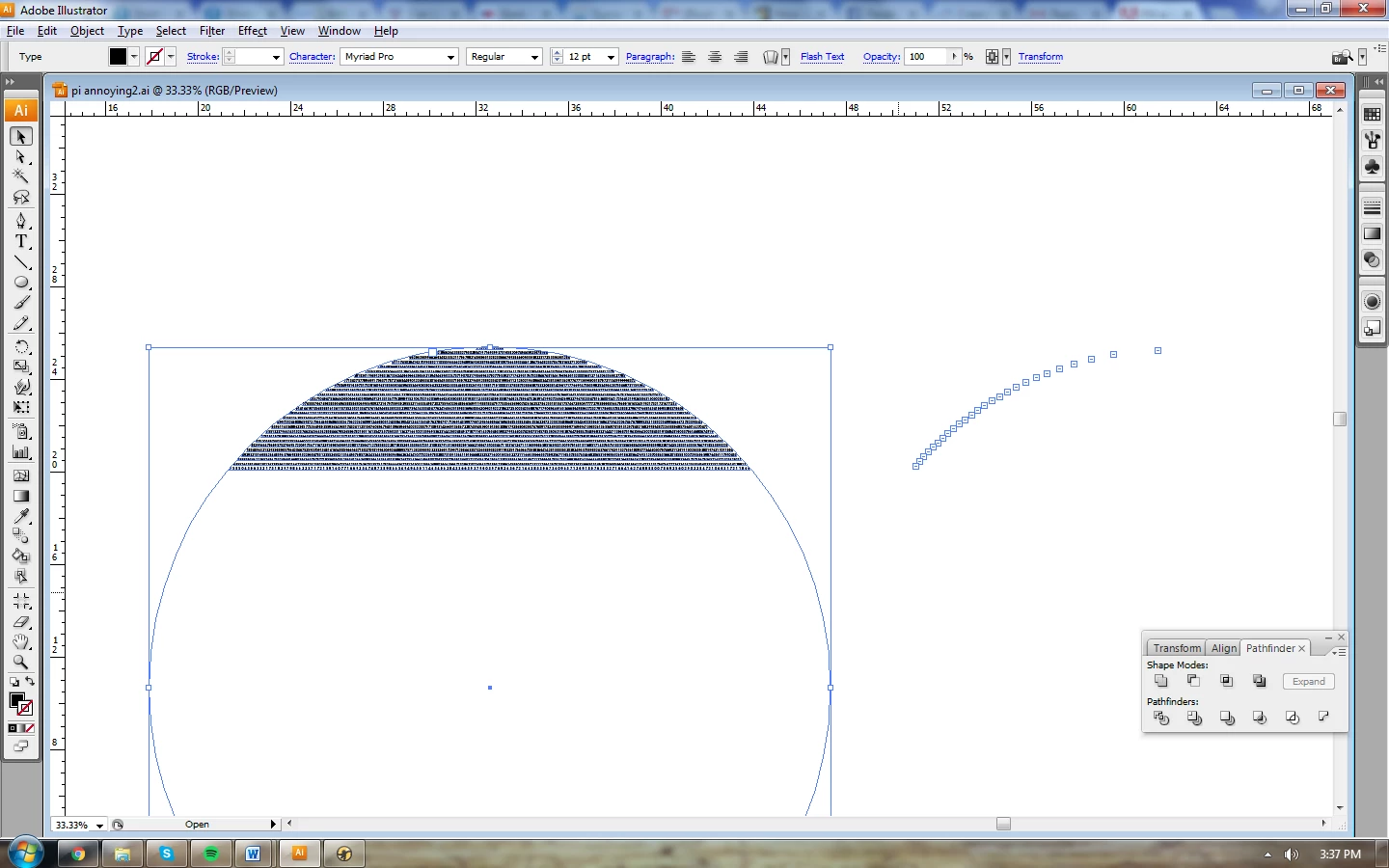Open the Symbols panel from the dock
This screenshot has height=868, width=1389.
pos(1372,166)
